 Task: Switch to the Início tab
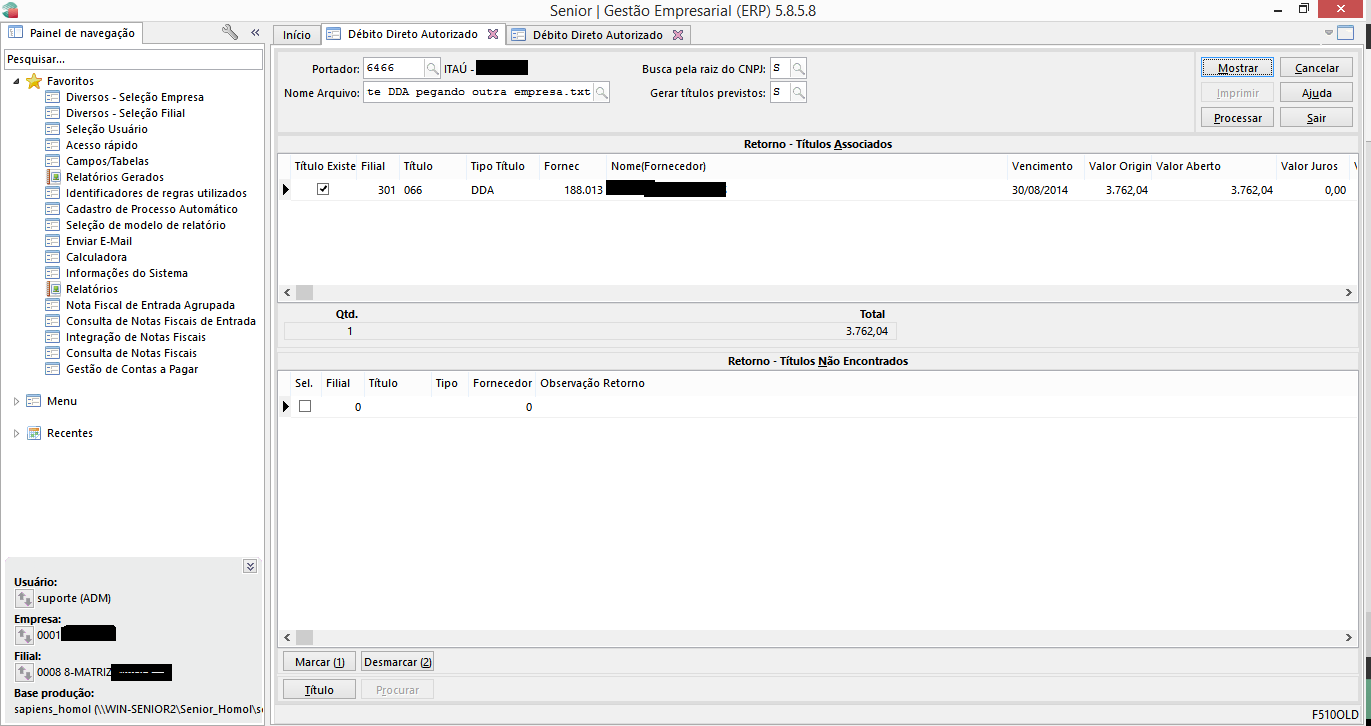(x=296, y=35)
